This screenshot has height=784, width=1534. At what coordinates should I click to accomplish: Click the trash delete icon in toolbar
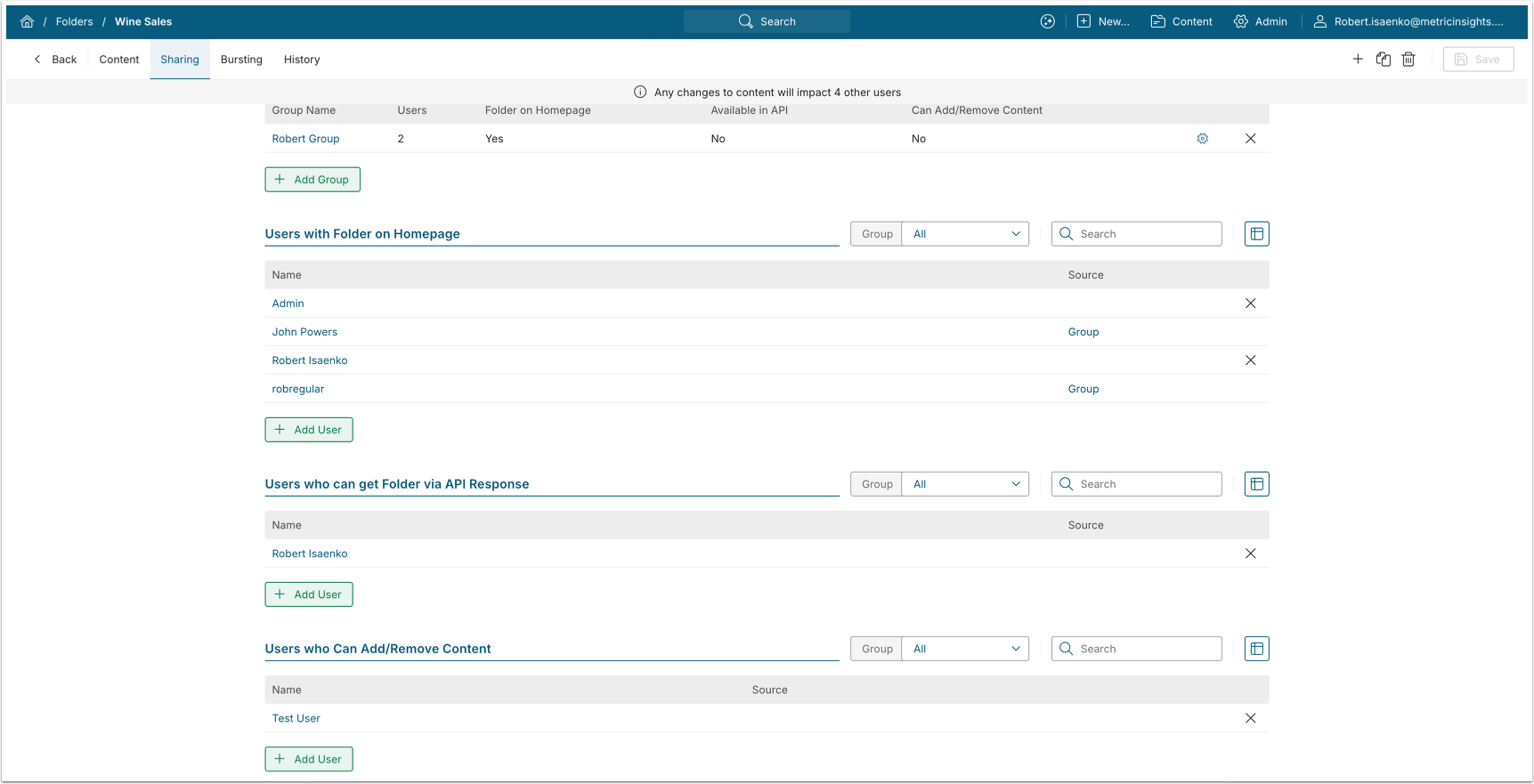pyautogui.click(x=1408, y=60)
